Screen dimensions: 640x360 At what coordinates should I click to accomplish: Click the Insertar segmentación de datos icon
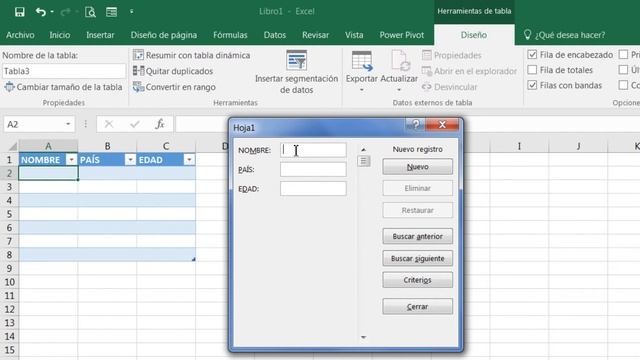tap(297, 60)
